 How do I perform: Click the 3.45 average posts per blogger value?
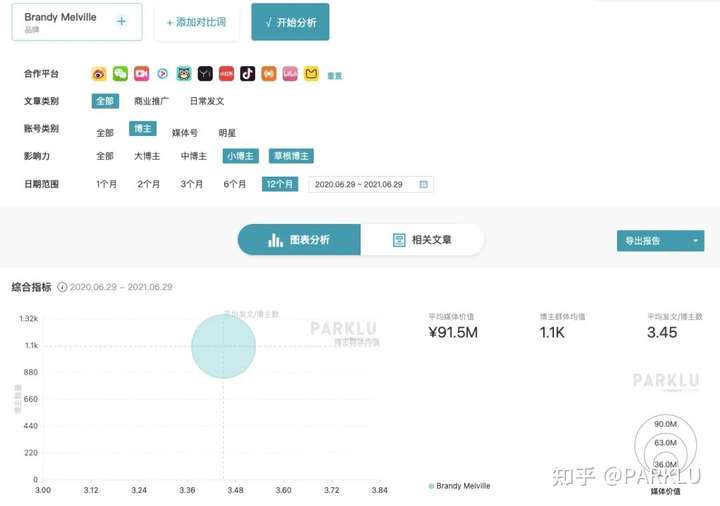pos(662,332)
